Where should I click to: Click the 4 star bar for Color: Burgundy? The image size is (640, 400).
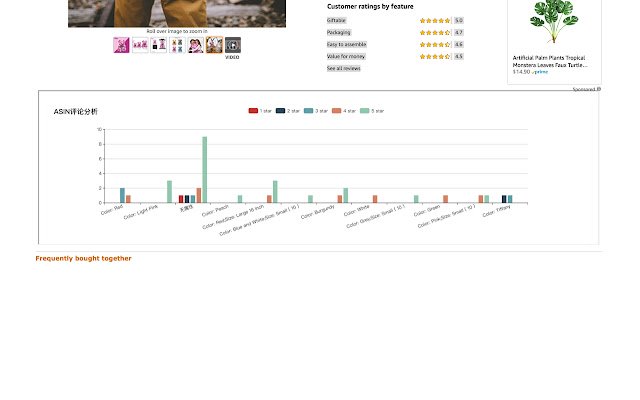(x=340, y=199)
